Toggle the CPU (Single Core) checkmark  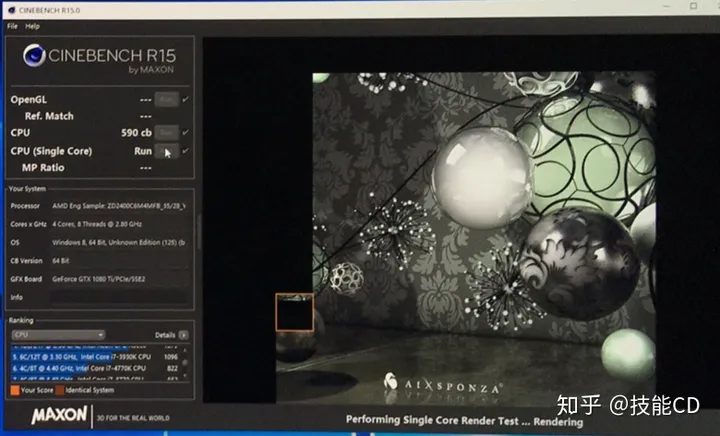(186, 151)
